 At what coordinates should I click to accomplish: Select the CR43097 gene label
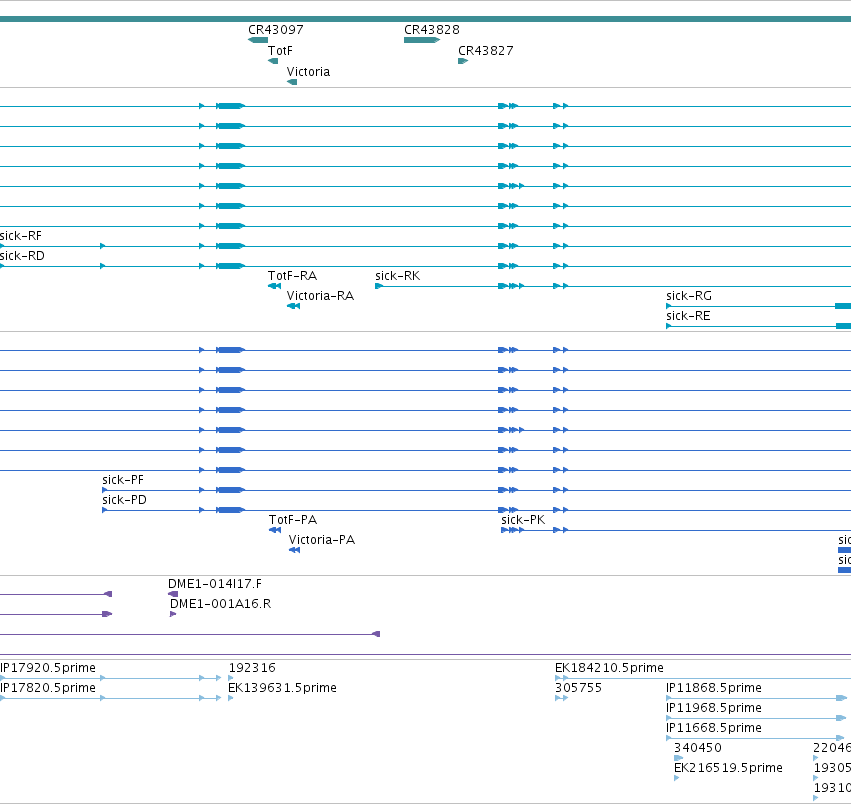(276, 30)
